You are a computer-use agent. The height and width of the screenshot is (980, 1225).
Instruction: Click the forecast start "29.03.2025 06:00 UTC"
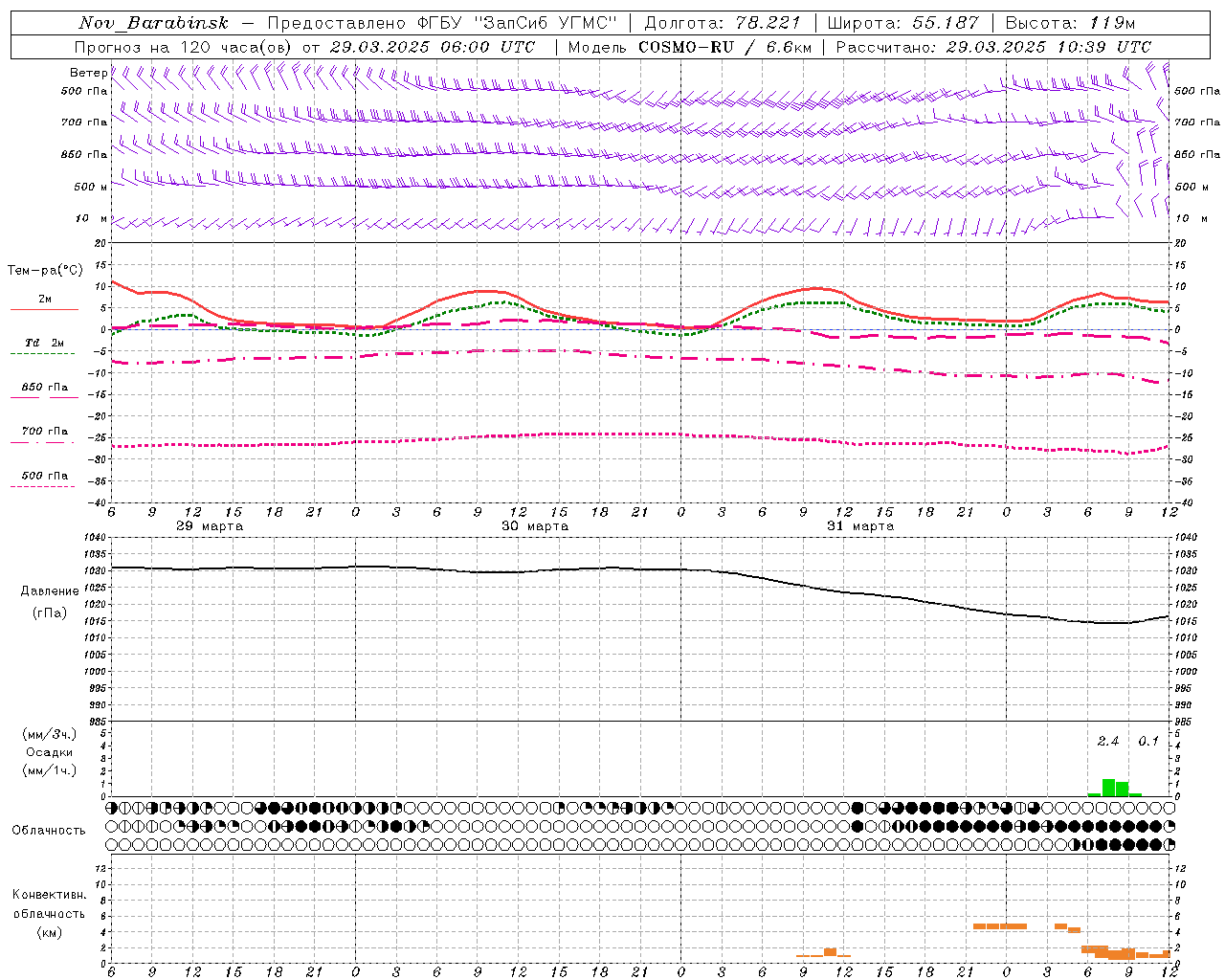pyautogui.click(x=433, y=47)
